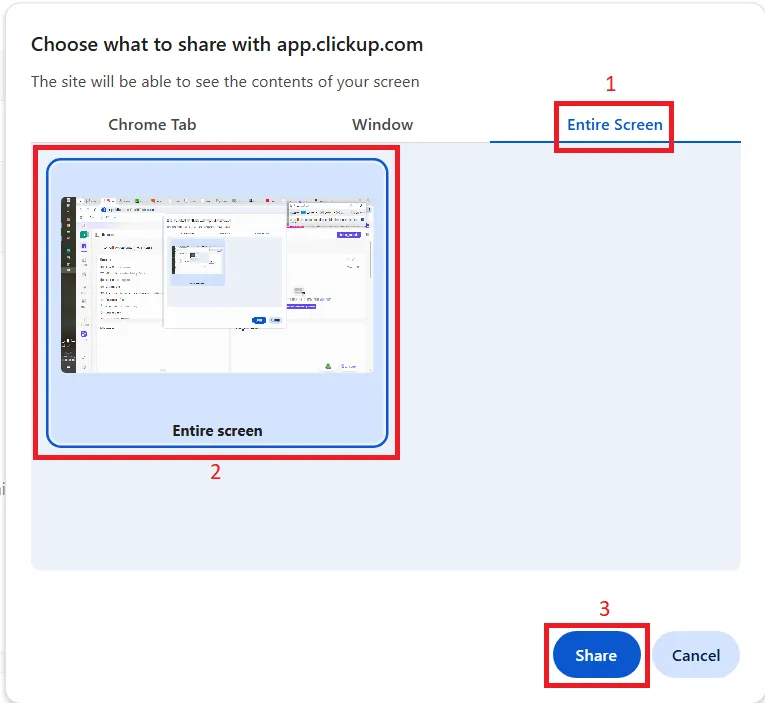Image resolution: width=765 pixels, height=703 pixels.
Task: Click the 'Entire screen' caption text
Action: [217, 431]
